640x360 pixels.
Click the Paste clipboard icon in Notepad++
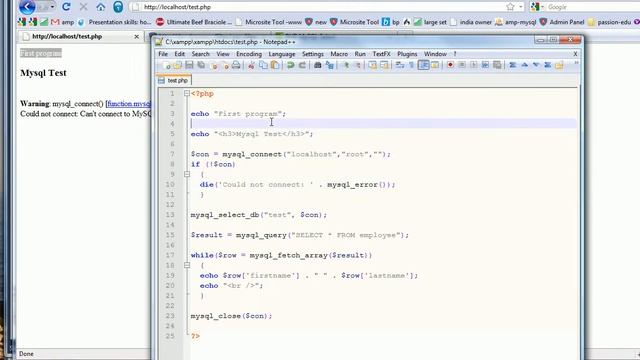pyautogui.click(x=275, y=65)
